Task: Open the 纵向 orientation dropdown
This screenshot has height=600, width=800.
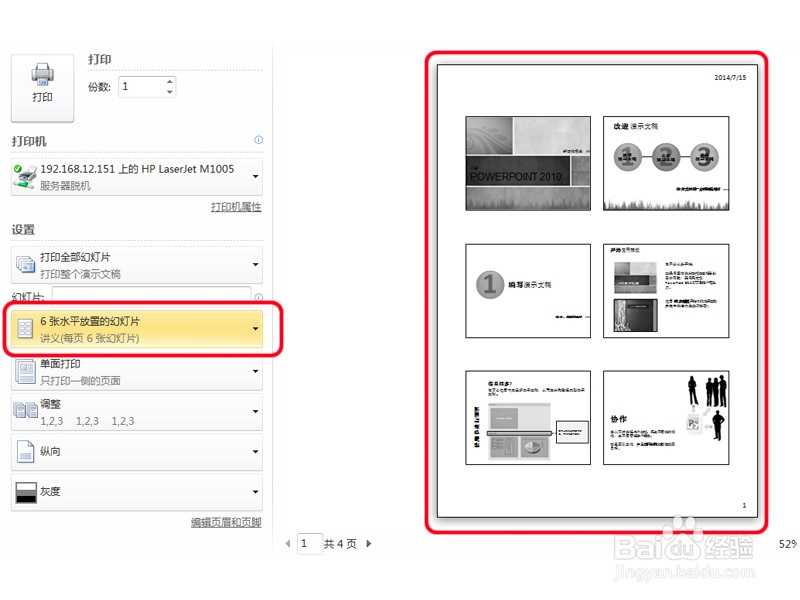Action: (137, 452)
